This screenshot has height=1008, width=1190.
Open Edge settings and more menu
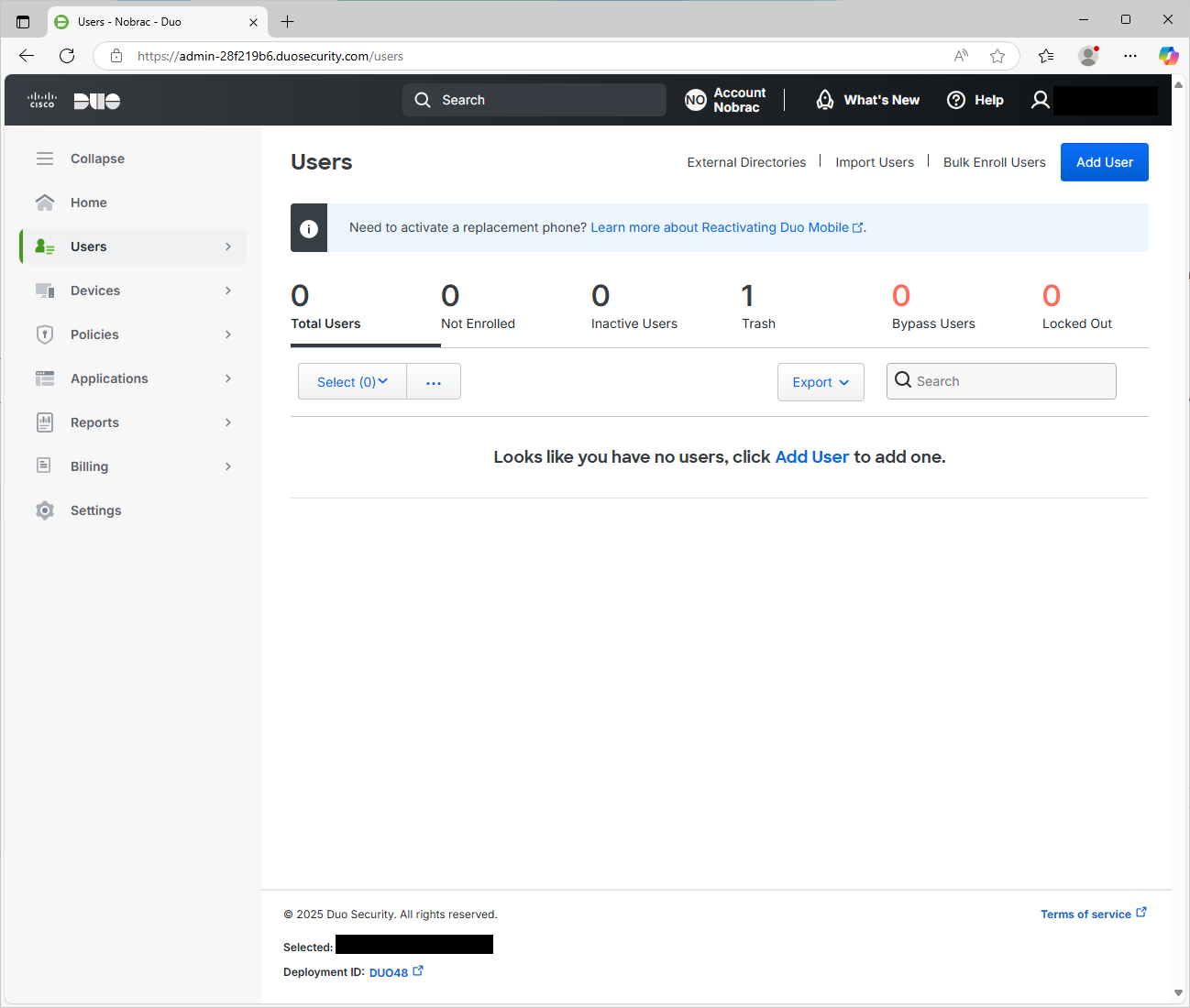pyautogui.click(x=1130, y=56)
